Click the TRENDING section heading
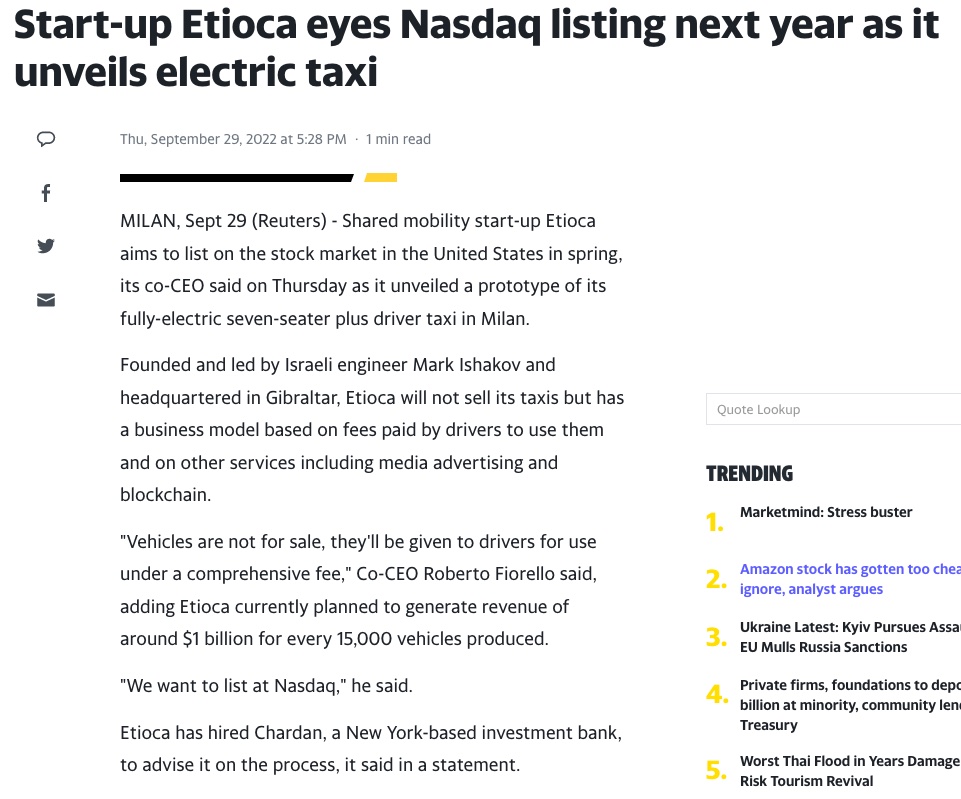This screenshot has height=799, width=961. tap(749, 474)
